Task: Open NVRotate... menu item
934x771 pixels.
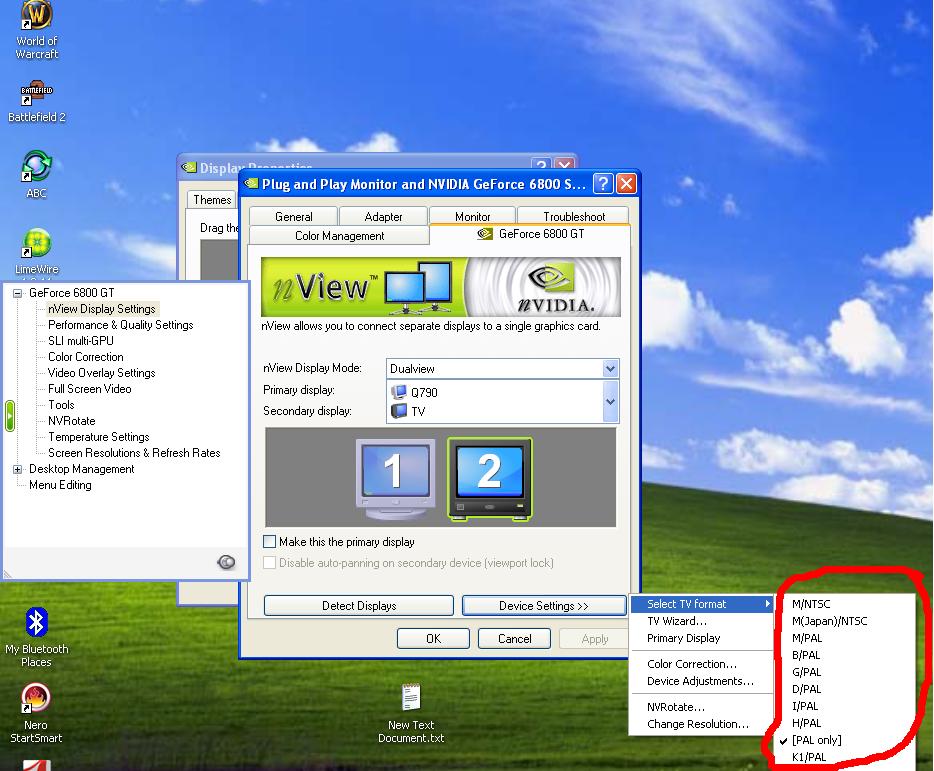Action: (x=701, y=707)
